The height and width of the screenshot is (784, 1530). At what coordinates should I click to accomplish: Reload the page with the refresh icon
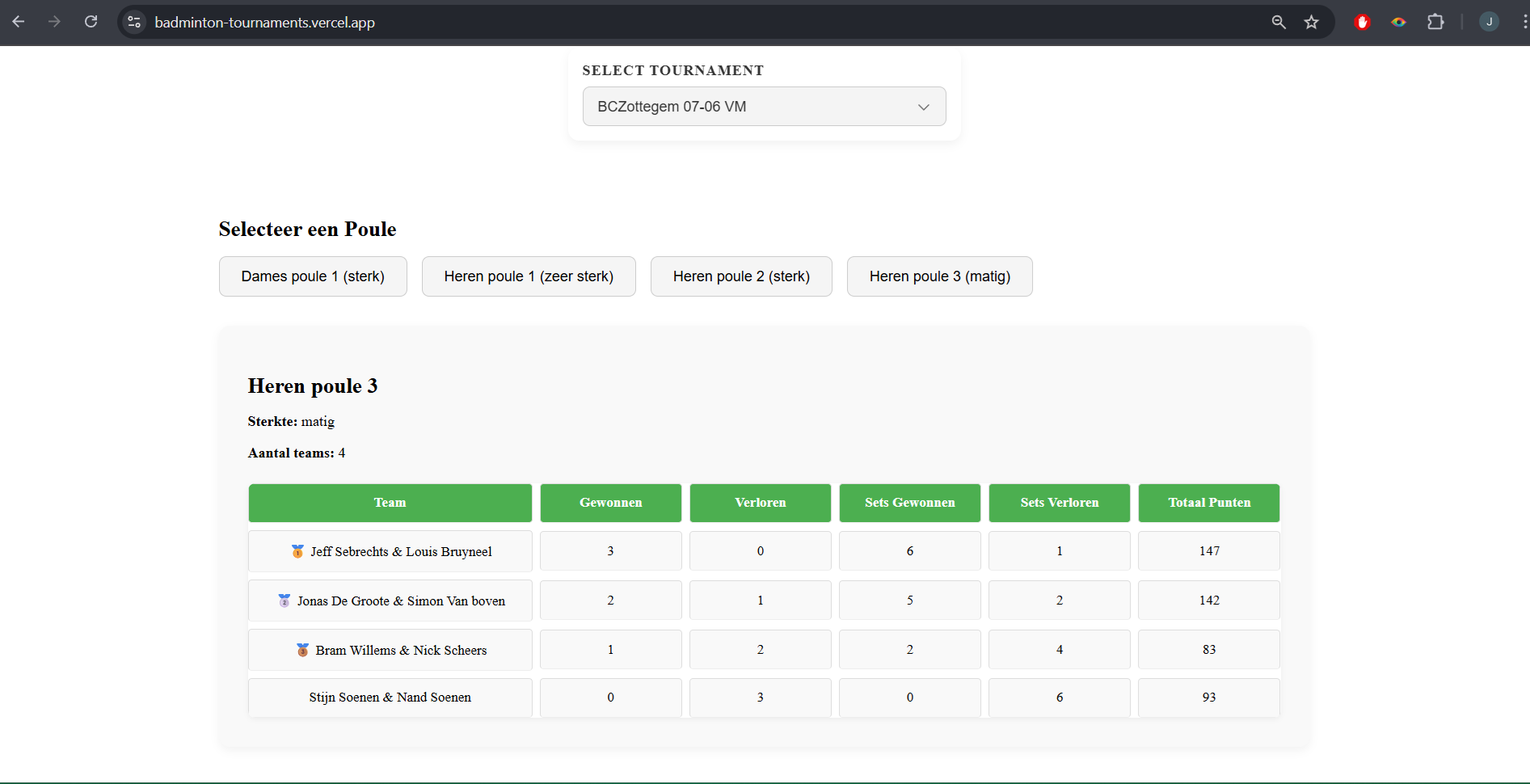(91, 22)
